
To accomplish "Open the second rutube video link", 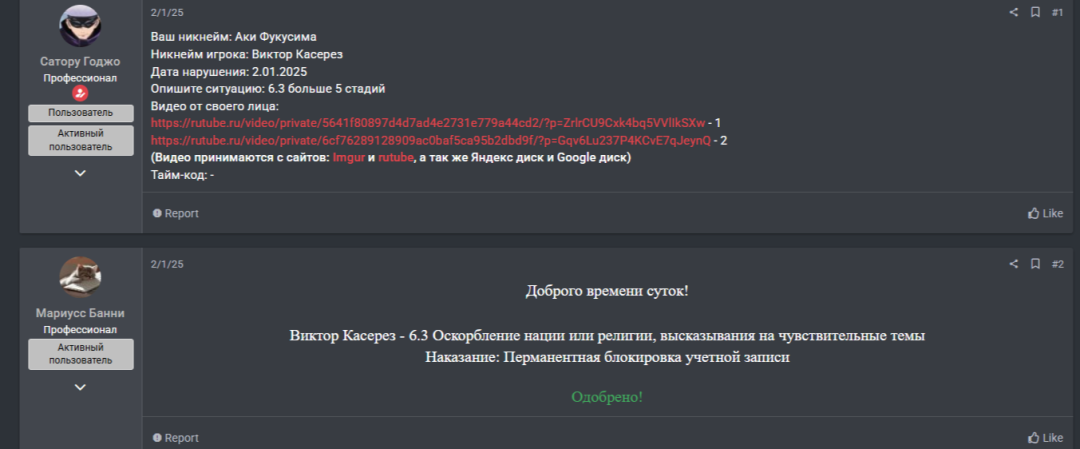I will (431, 141).
